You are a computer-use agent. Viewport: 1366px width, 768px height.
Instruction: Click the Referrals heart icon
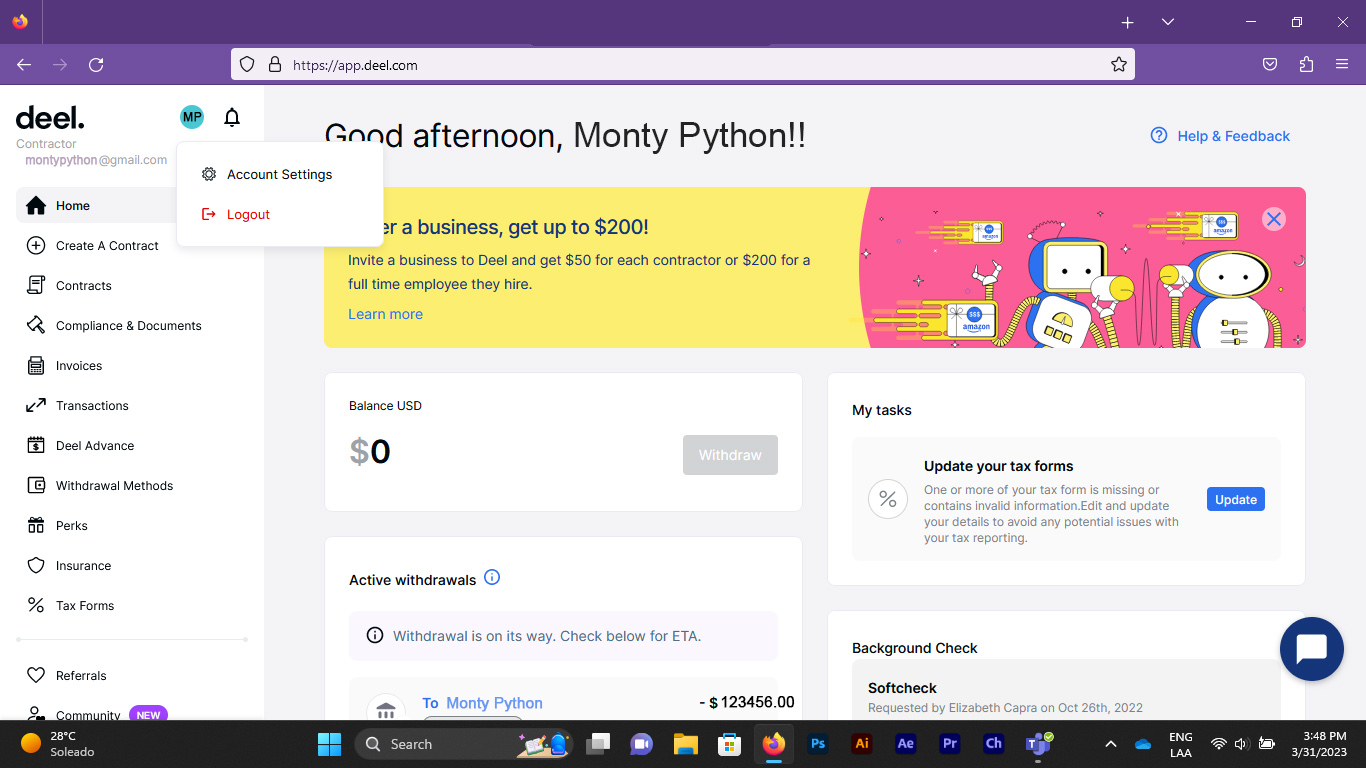tap(36, 676)
